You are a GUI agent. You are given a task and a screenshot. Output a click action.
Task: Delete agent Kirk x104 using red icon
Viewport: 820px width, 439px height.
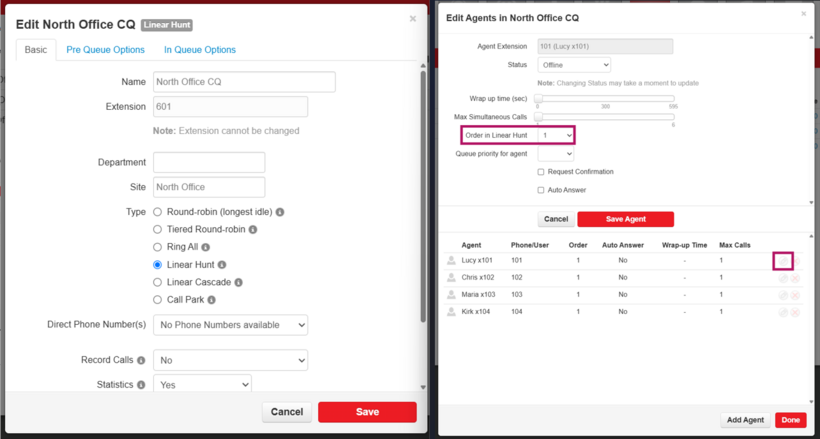[x=795, y=313]
